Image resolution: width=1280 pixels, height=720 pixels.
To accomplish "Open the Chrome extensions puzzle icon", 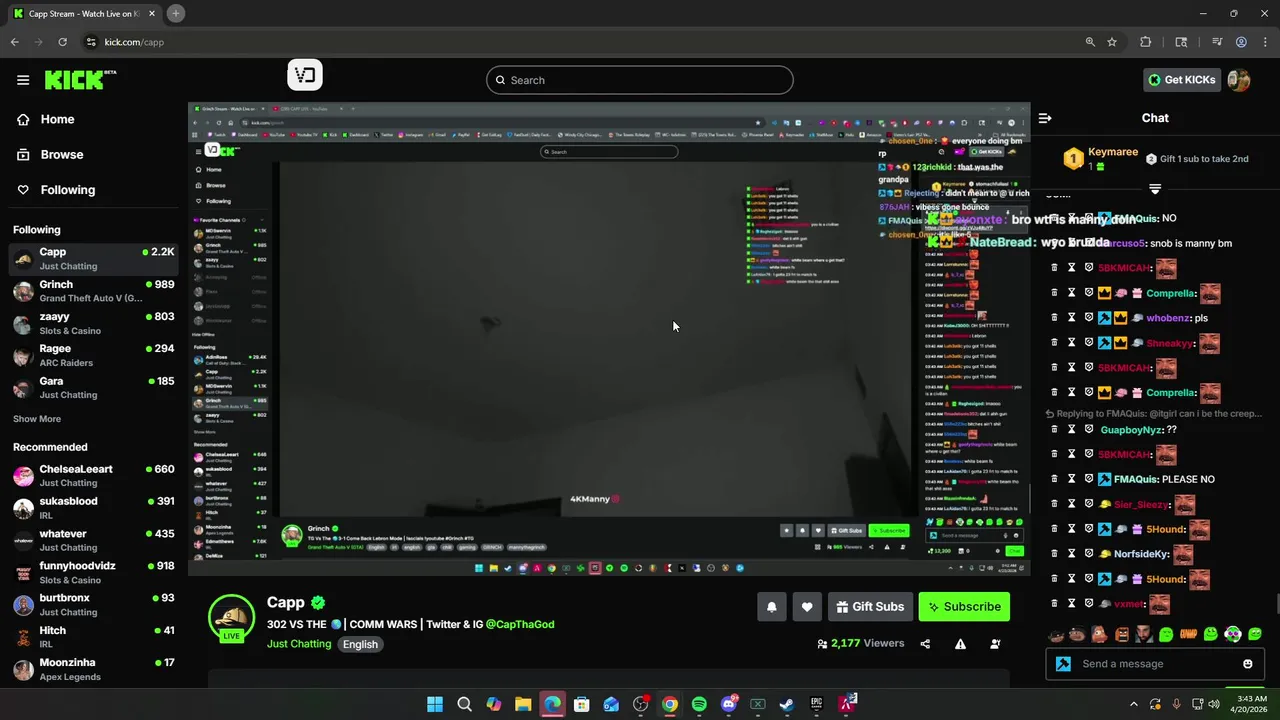I will (x=1146, y=42).
